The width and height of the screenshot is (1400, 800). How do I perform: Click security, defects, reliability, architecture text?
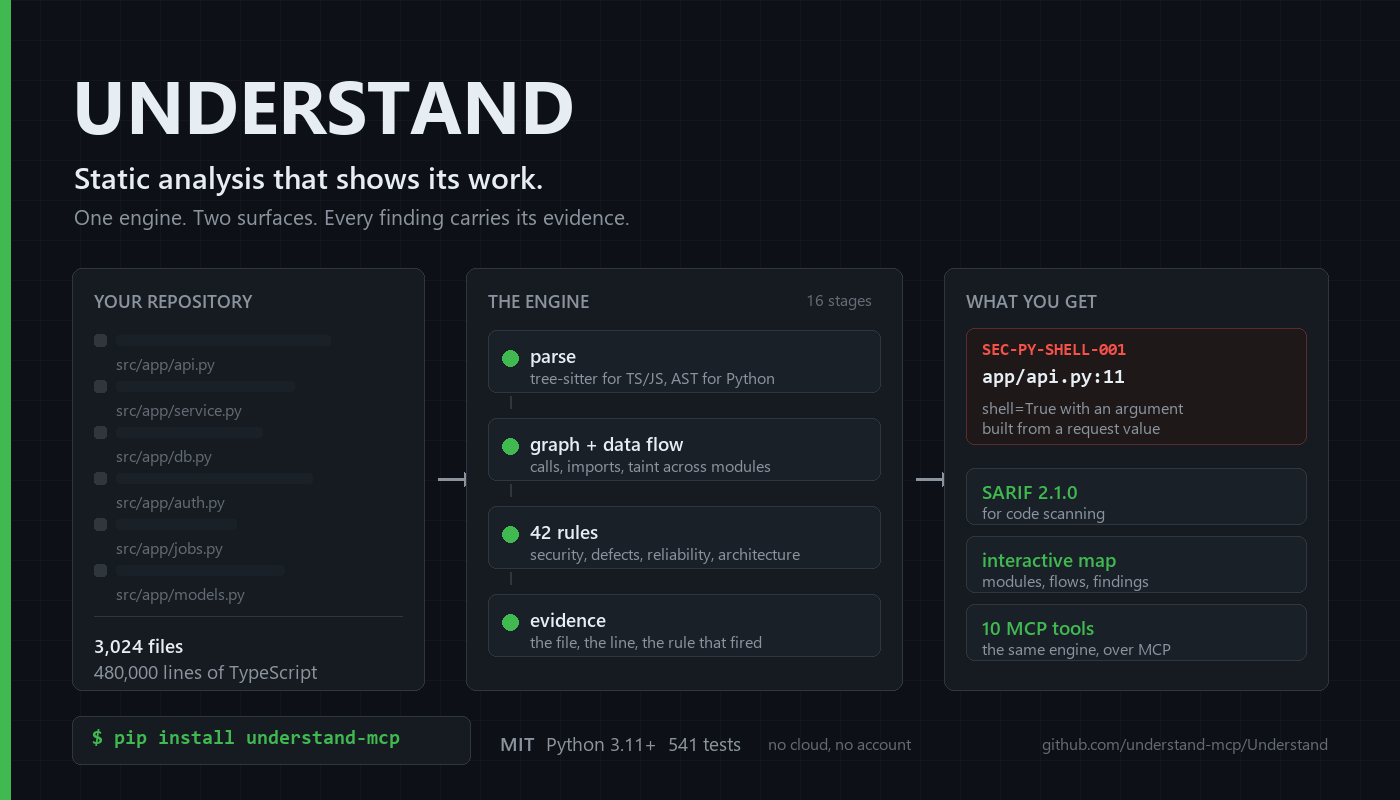coord(665,555)
